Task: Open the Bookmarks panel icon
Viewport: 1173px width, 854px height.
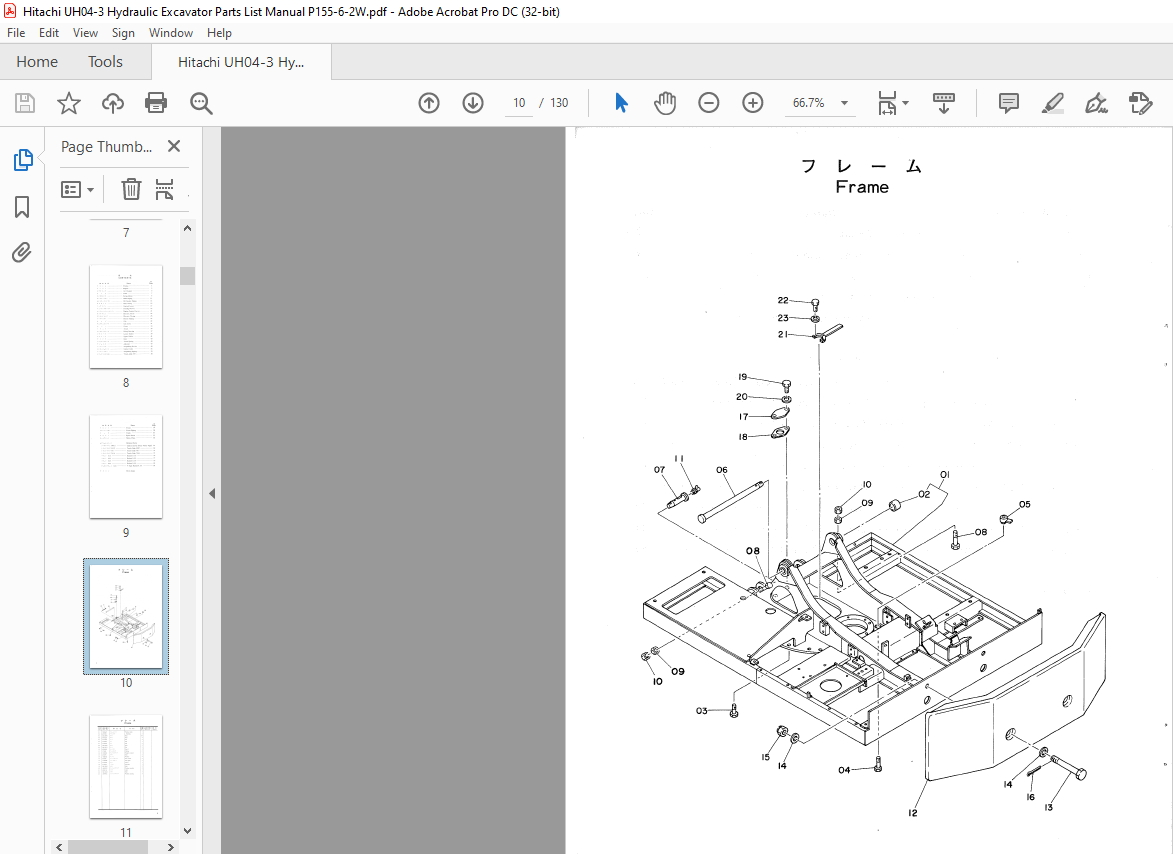Action: [x=22, y=207]
